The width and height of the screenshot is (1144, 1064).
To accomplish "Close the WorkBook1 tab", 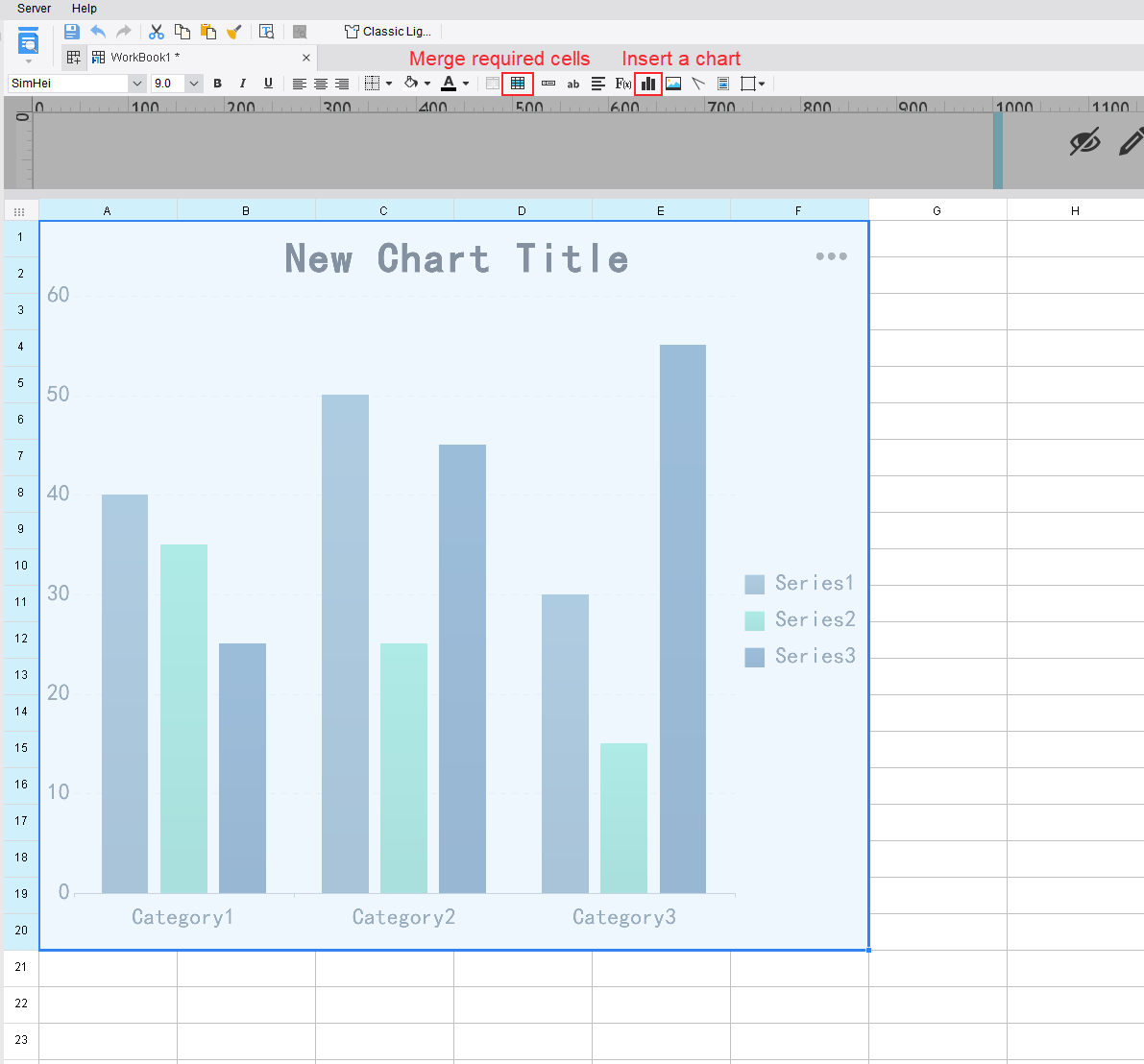I will point(305,58).
